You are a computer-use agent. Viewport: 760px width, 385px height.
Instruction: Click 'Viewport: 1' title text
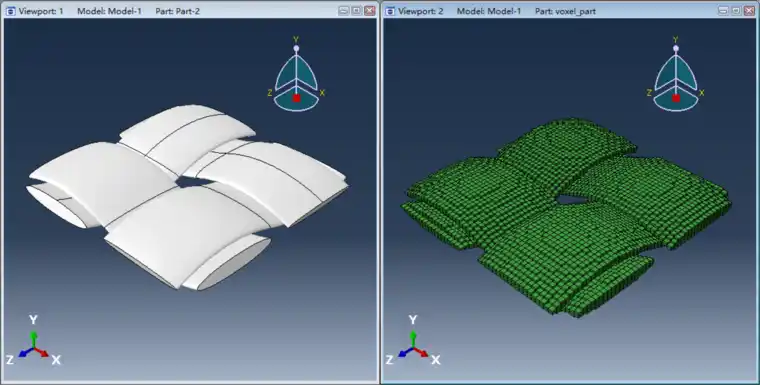pyautogui.click(x=41, y=11)
